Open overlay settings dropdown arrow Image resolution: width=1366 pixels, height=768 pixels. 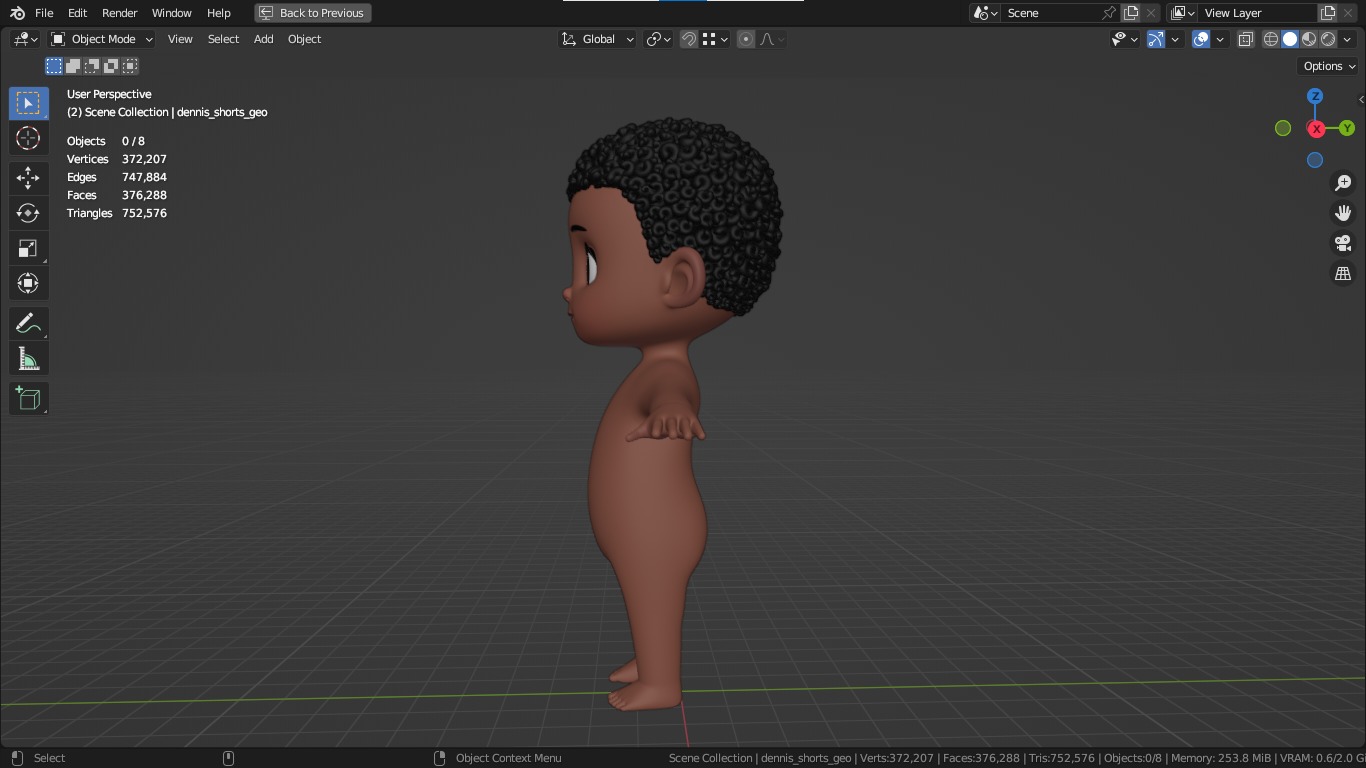[x=1220, y=39]
